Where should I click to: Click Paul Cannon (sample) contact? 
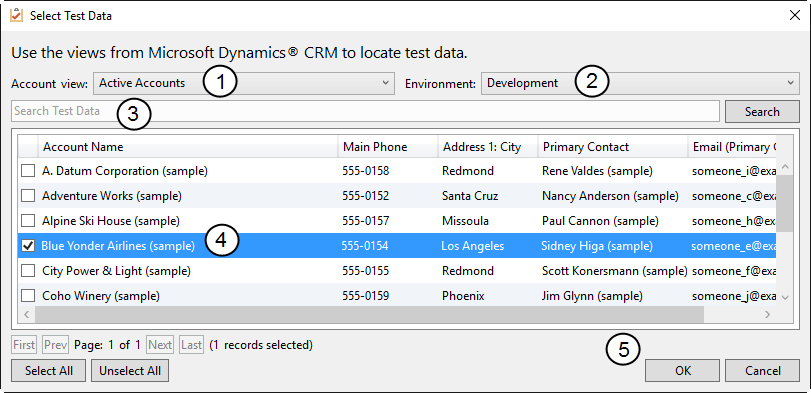coord(600,221)
